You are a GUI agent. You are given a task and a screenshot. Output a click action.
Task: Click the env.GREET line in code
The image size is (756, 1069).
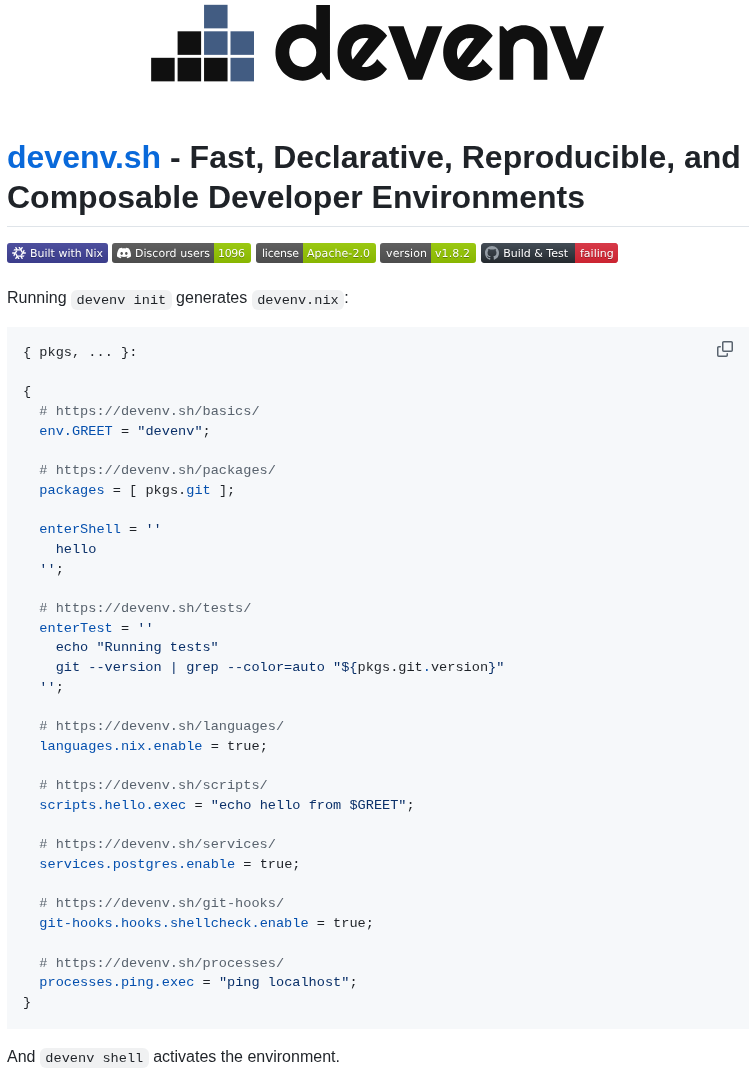125,431
